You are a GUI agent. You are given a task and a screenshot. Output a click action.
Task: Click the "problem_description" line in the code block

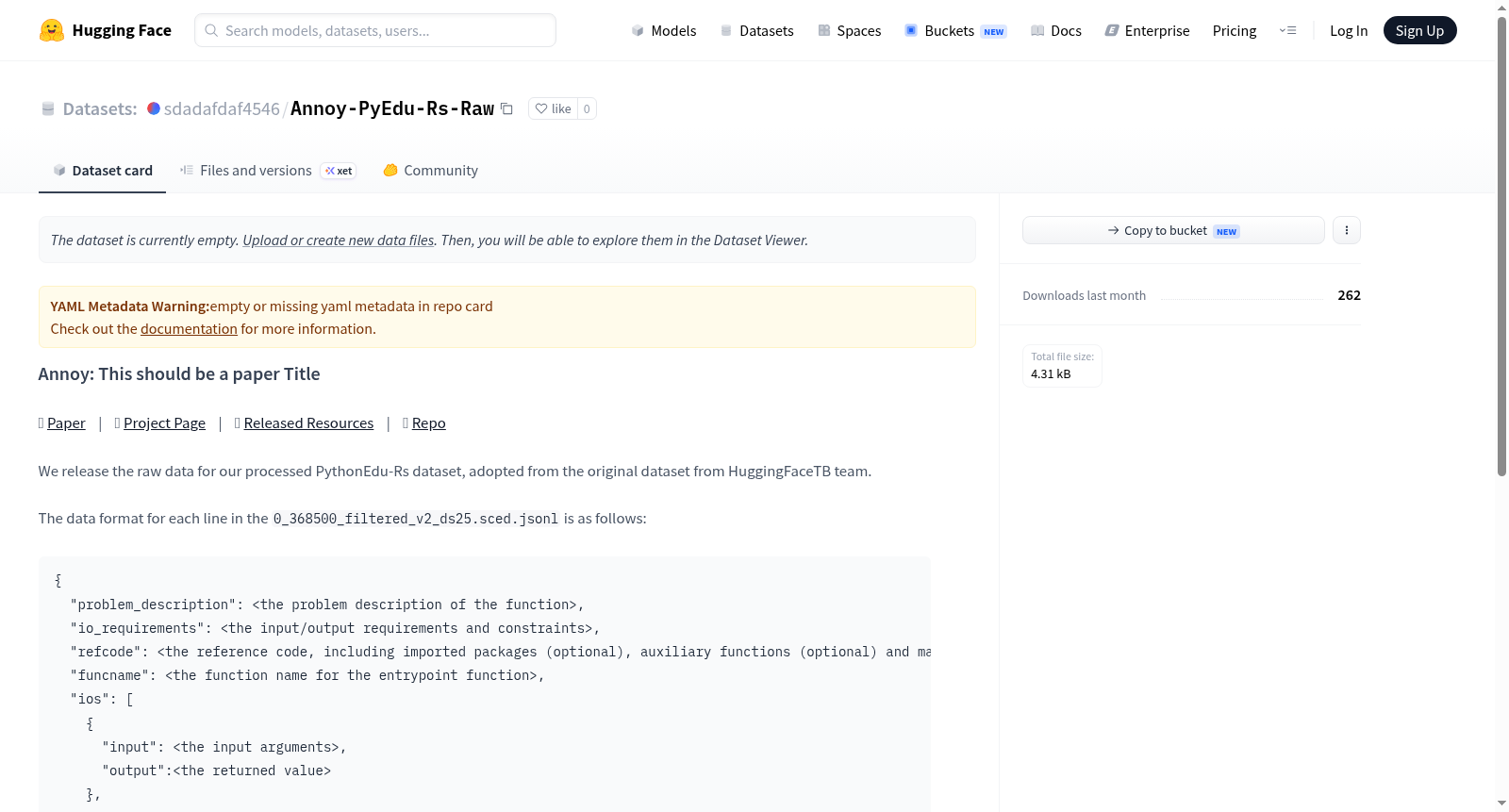tap(327, 605)
